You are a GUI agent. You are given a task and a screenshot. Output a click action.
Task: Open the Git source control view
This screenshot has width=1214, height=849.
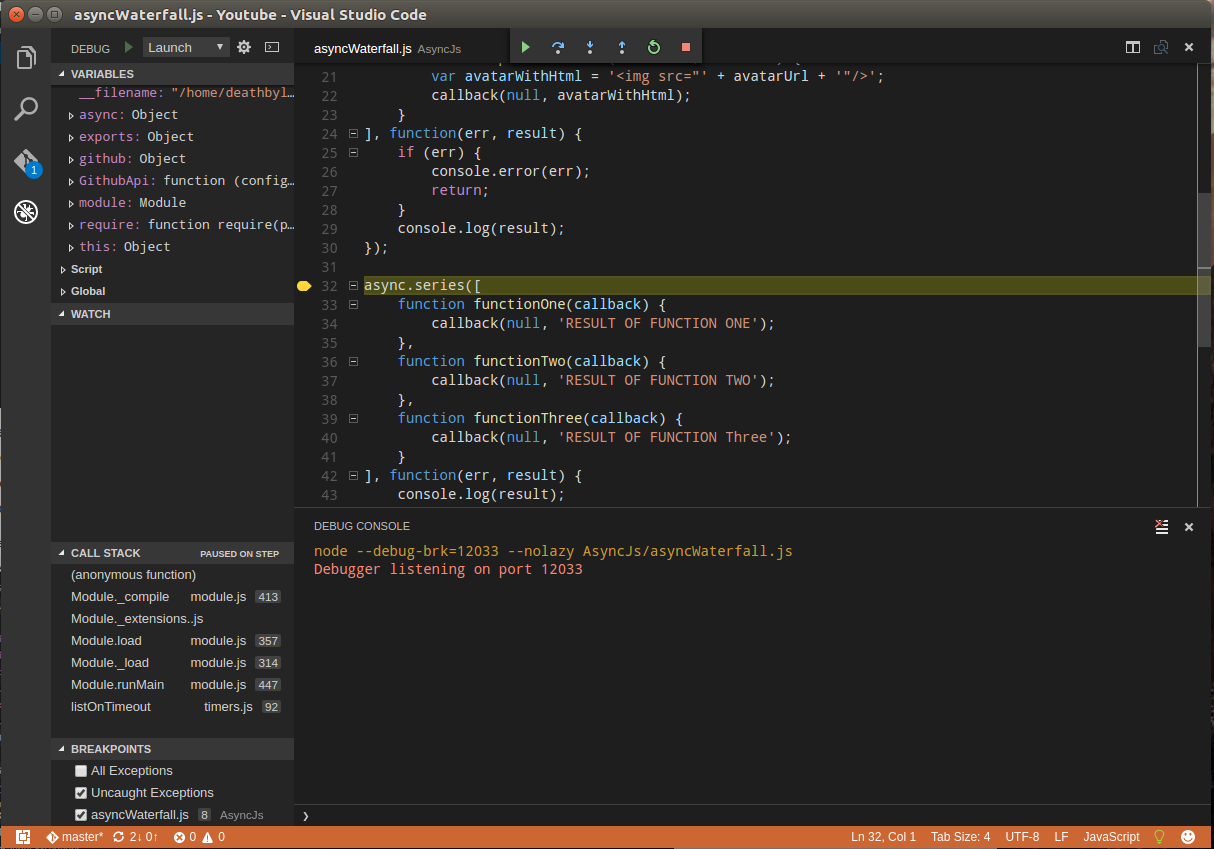click(26, 162)
